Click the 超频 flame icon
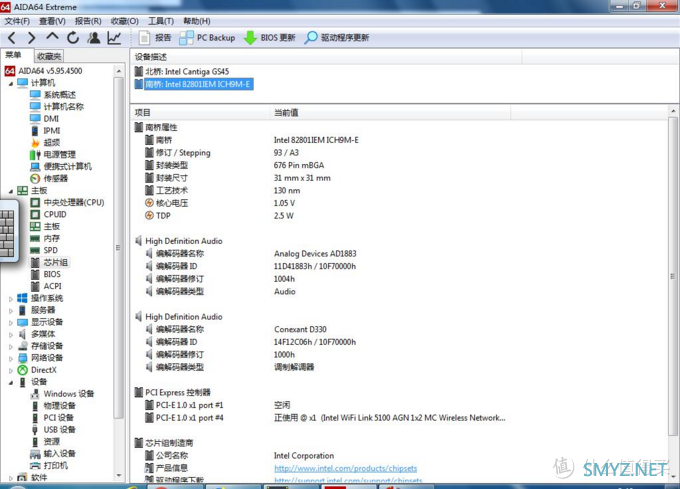Image resolution: width=680 pixels, height=489 pixels. pos(35,143)
